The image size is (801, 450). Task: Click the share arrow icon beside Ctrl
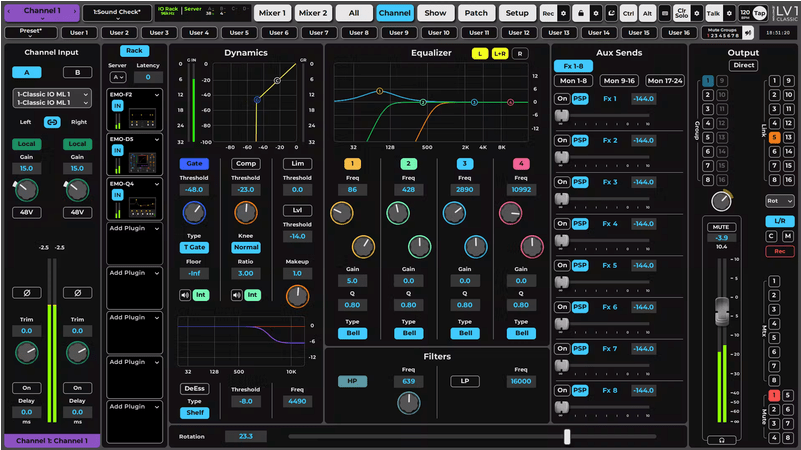(611, 13)
